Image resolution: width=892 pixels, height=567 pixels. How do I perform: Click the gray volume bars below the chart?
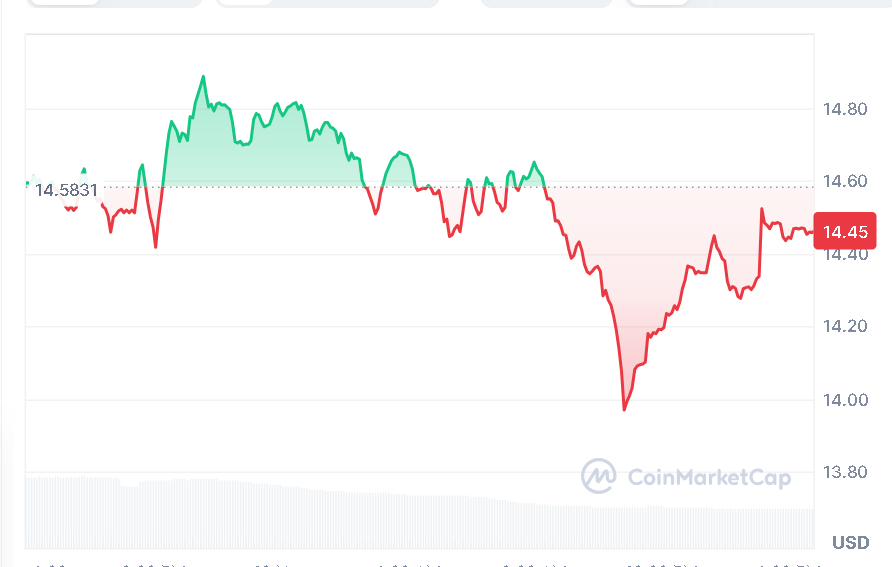[300, 515]
